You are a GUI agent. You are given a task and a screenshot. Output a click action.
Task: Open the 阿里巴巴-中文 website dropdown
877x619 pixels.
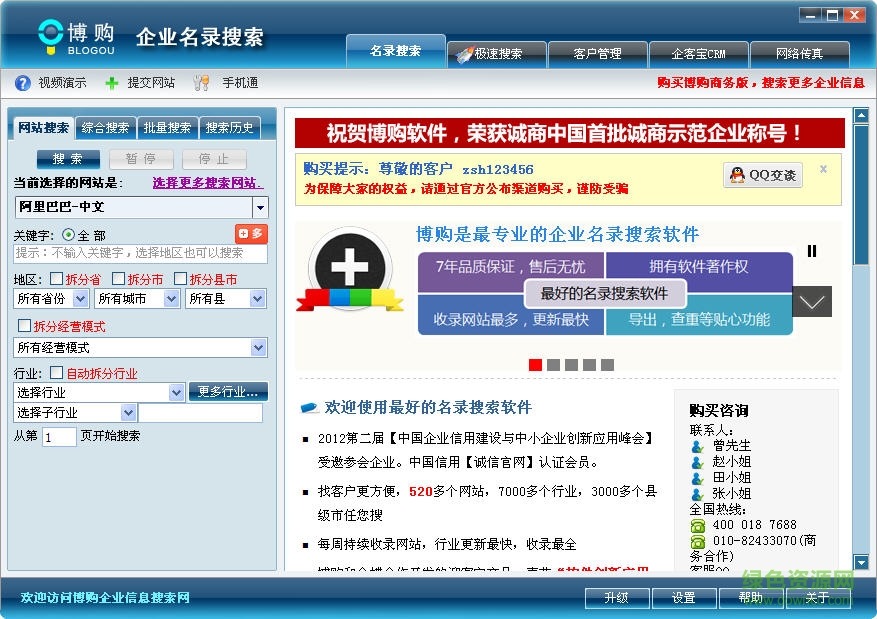(x=260, y=207)
